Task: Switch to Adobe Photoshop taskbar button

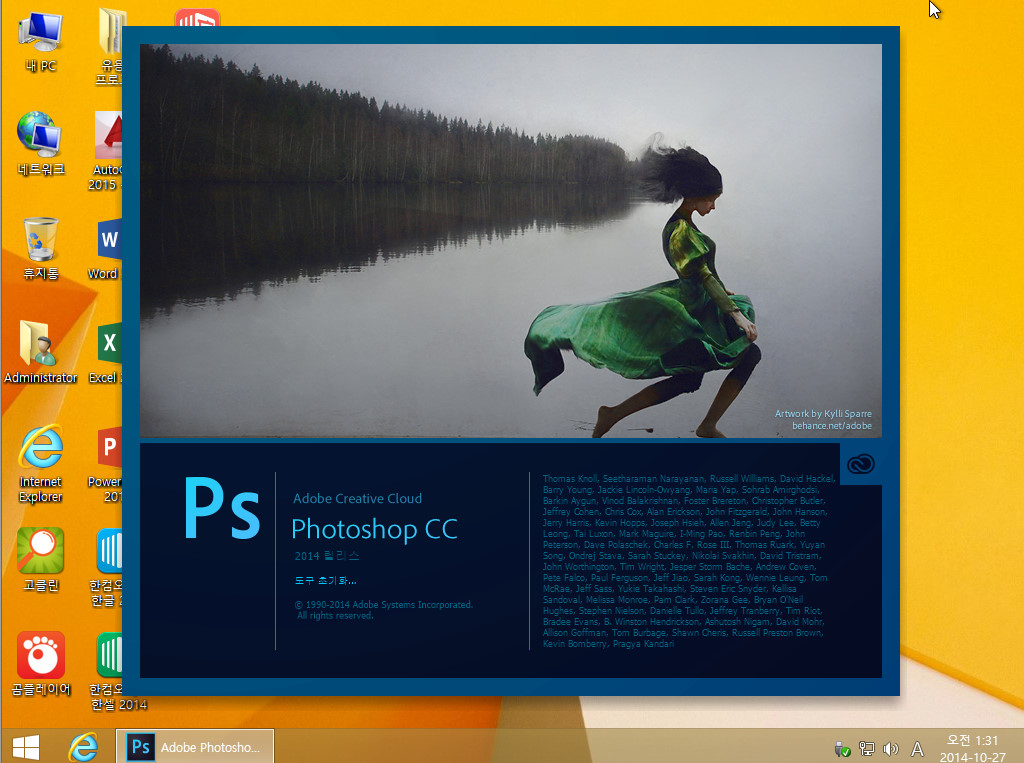Action: coord(195,747)
